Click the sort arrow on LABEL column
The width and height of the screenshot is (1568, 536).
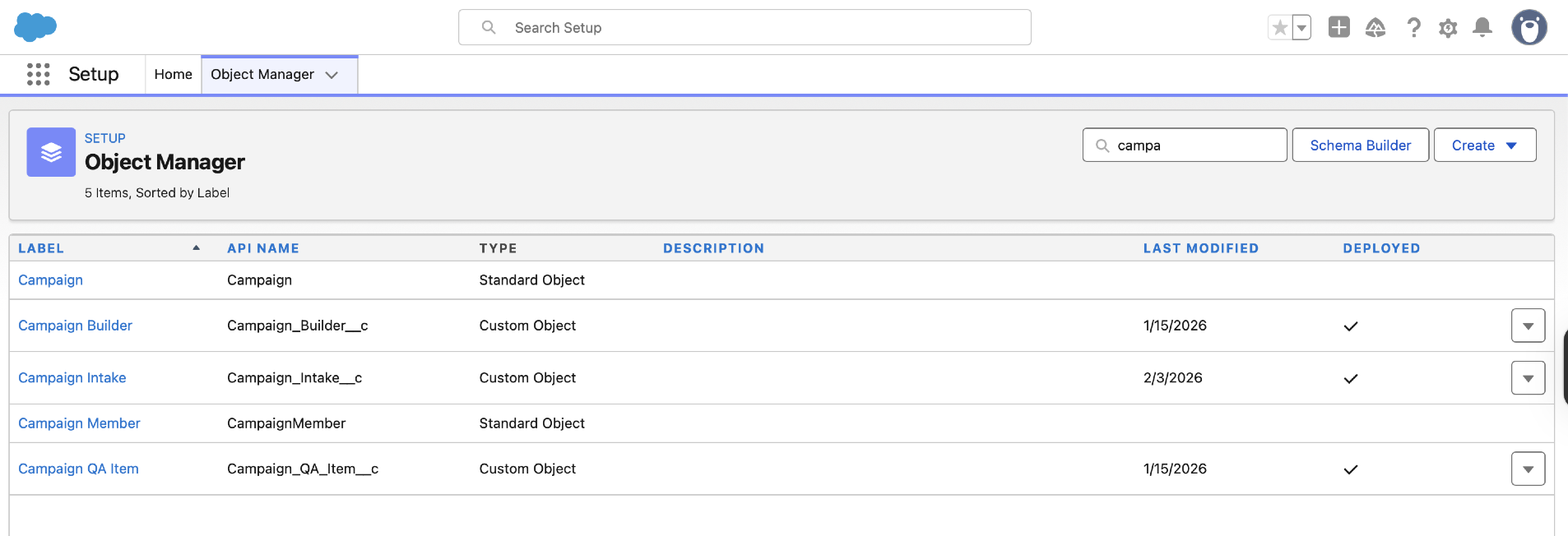[x=196, y=247]
